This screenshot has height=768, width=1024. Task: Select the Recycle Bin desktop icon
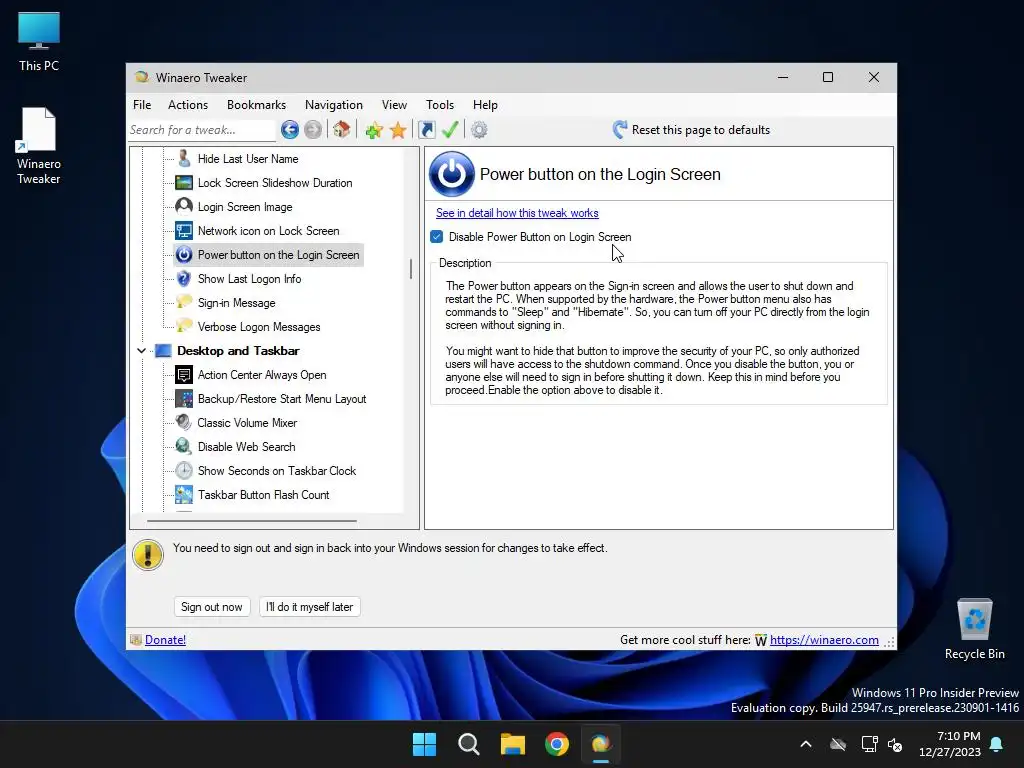click(974, 629)
